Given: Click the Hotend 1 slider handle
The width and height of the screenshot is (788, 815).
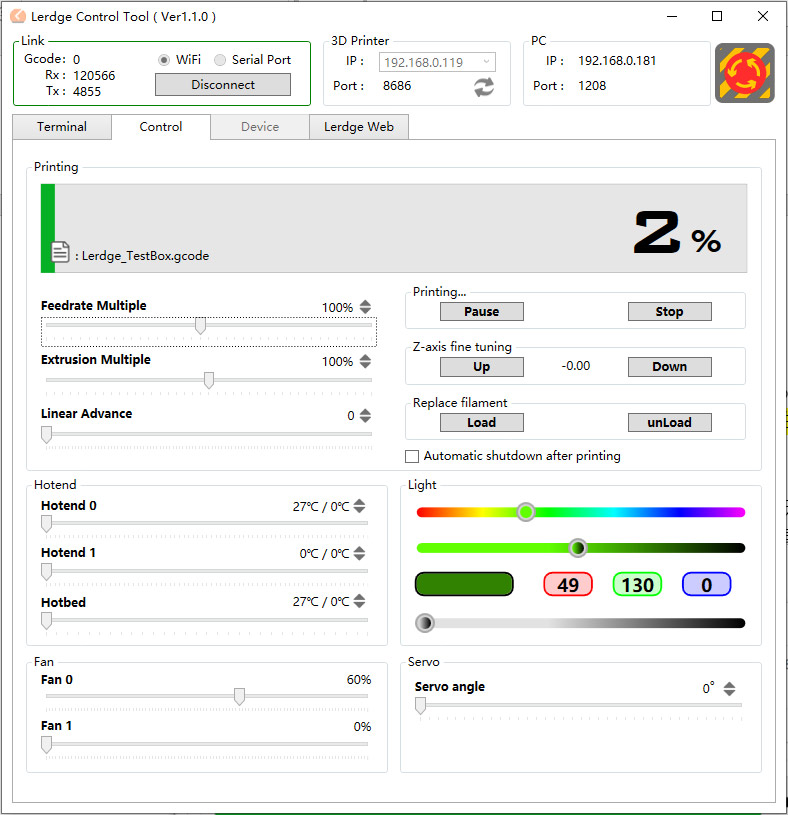Looking at the screenshot, I should 46,572.
